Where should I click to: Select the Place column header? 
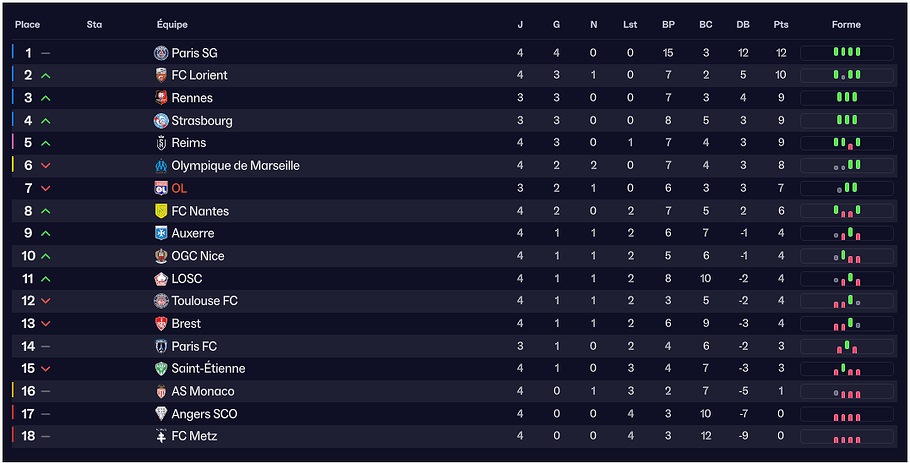coord(27,24)
